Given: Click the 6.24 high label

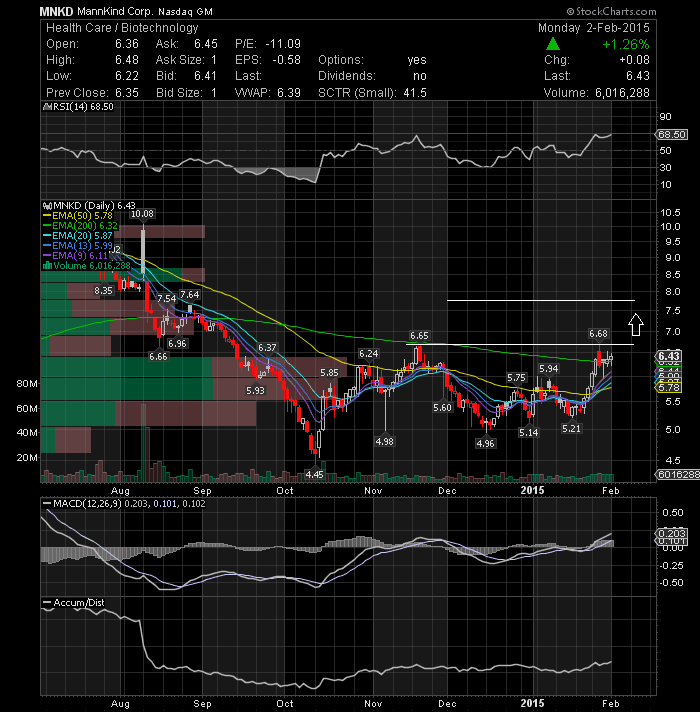Looking at the screenshot, I should tap(368, 353).
